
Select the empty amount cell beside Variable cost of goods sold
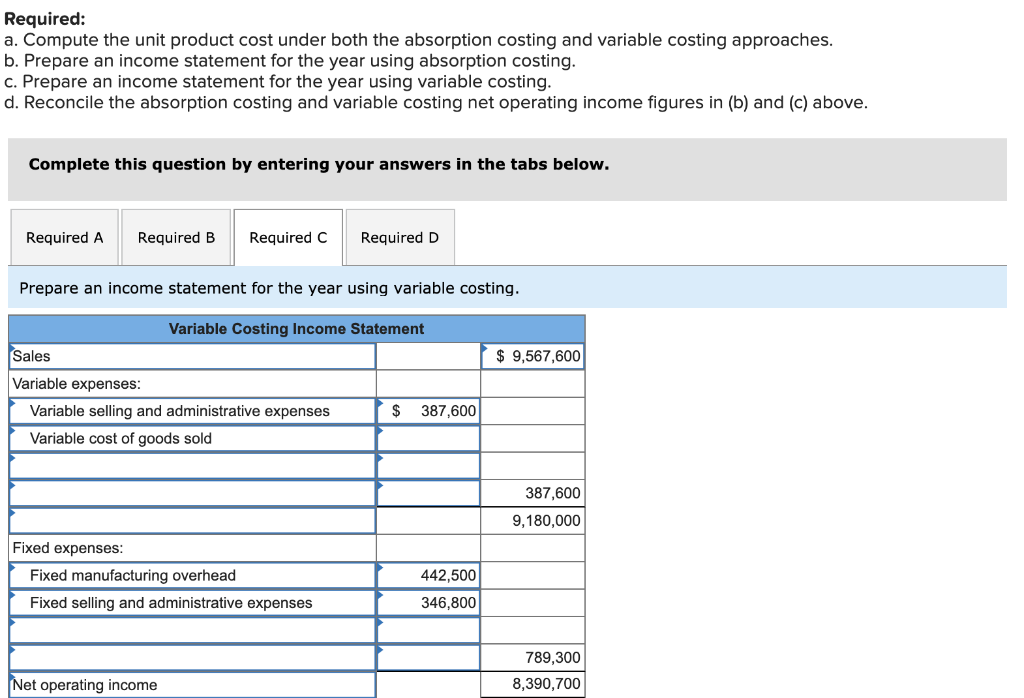(x=428, y=437)
